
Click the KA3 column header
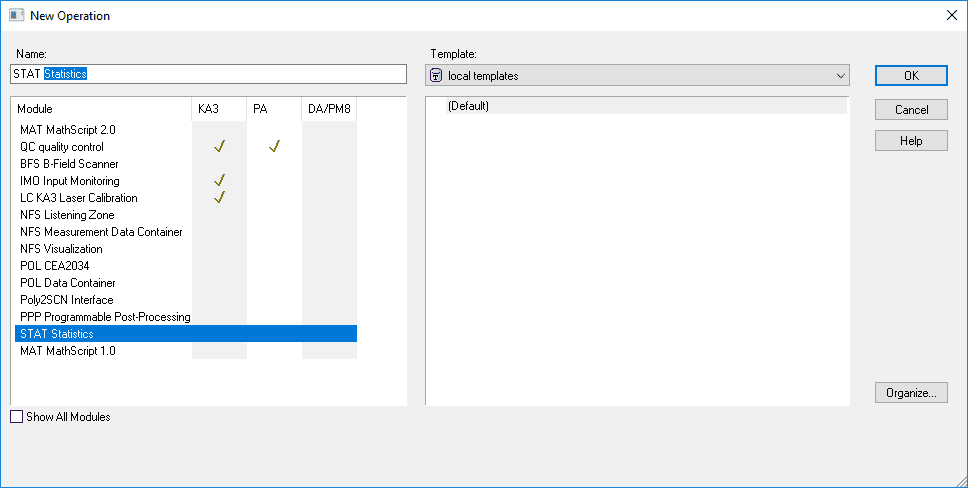219,109
